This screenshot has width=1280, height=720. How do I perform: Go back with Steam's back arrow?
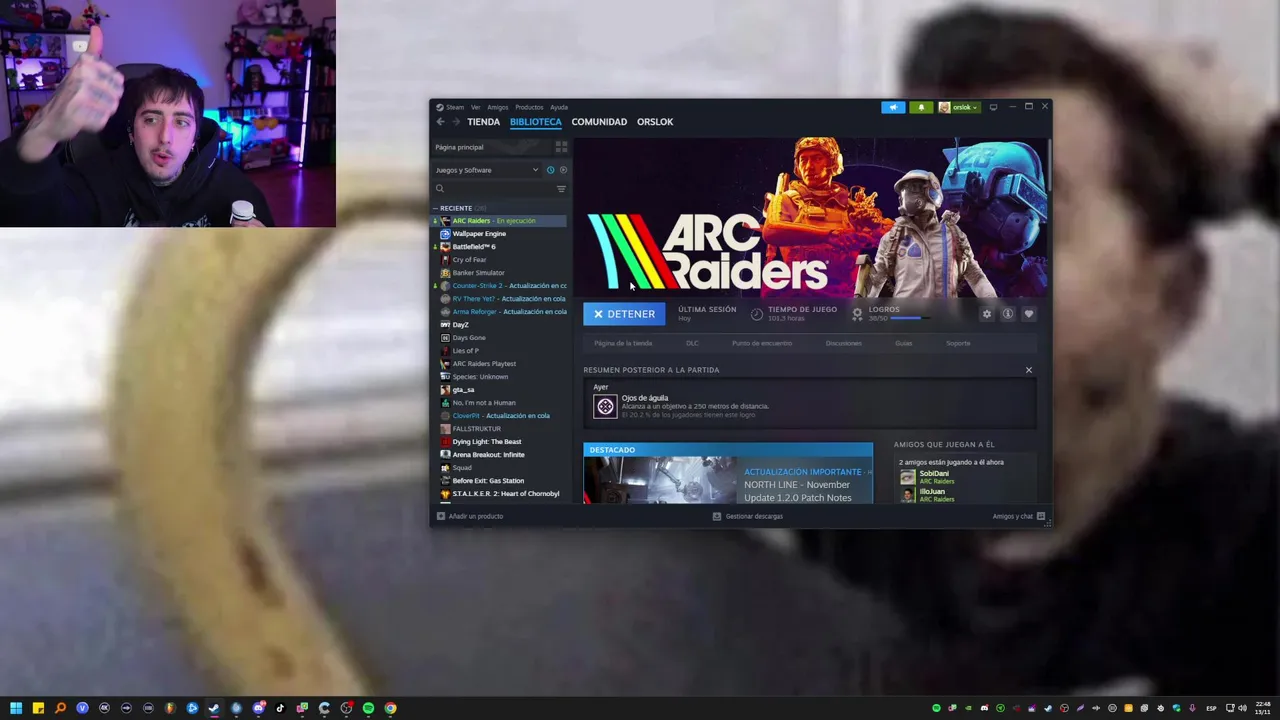coord(440,122)
